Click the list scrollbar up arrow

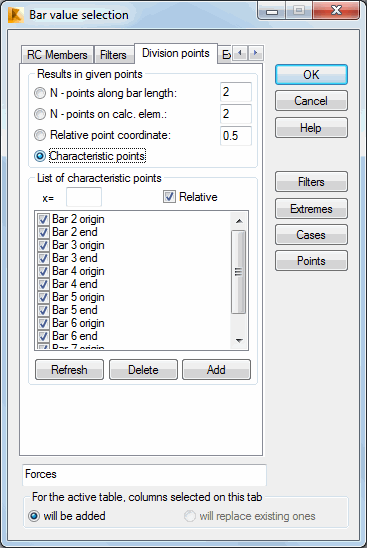(x=239, y=221)
